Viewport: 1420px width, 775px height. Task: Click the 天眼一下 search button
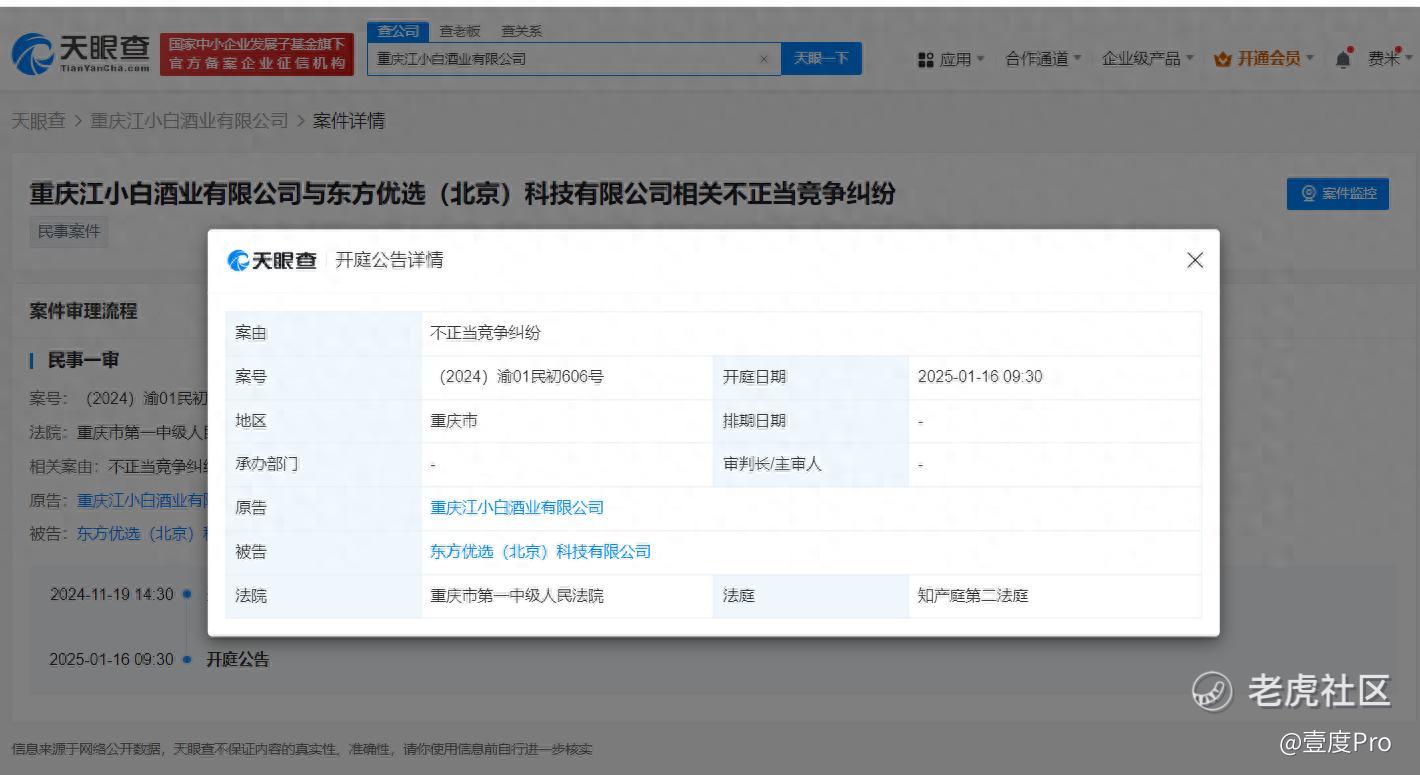(x=820, y=59)
